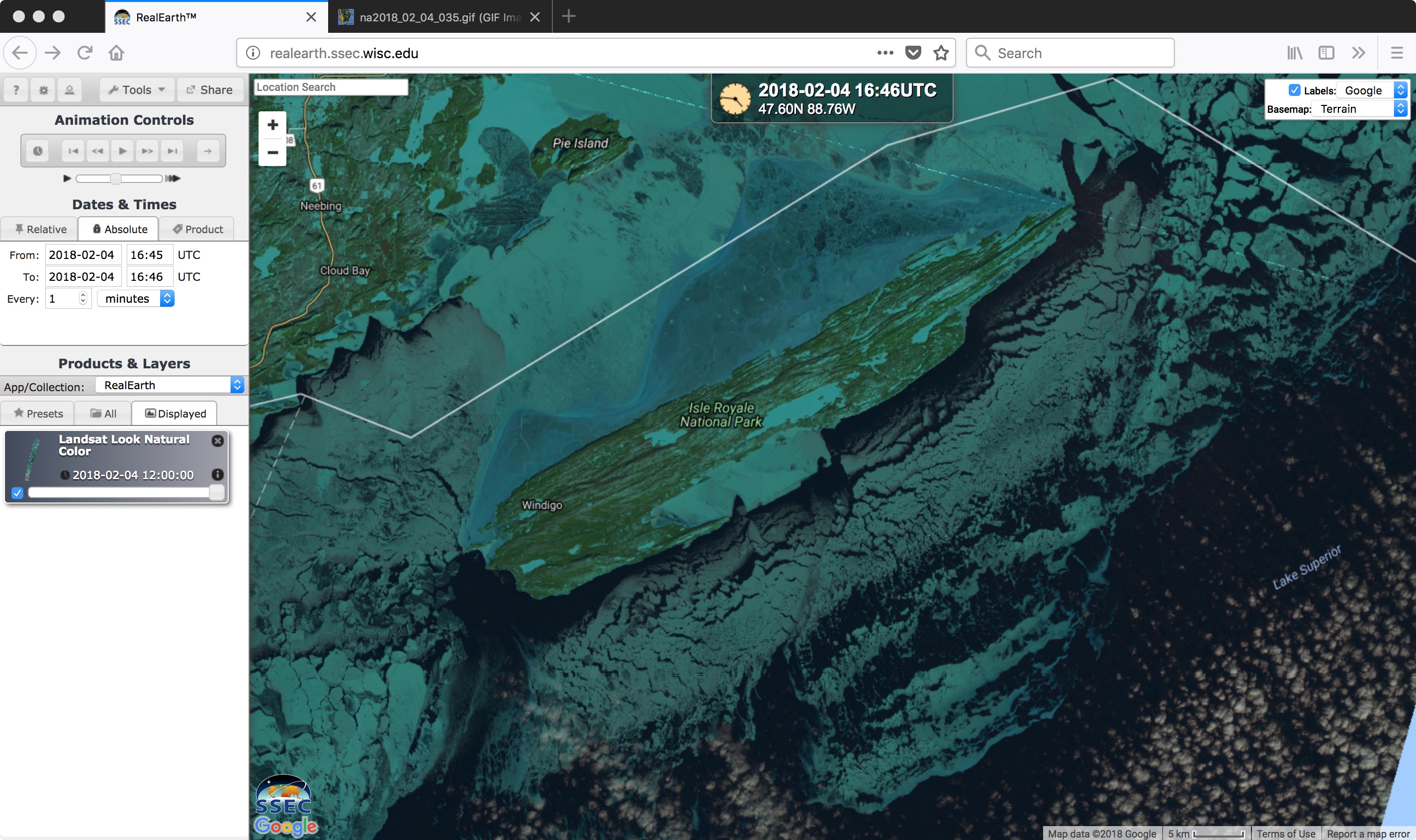Click the Landsat layer opacity slider
Screen dimensions: 1416x840
pyautogui.click(x=126, y=493)
